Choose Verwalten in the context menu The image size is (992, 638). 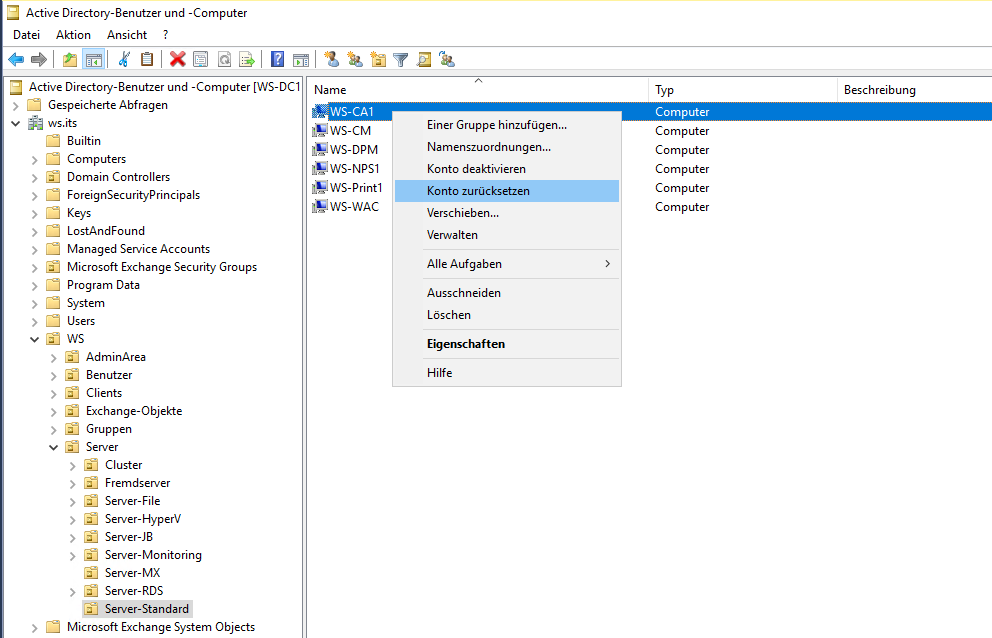click(x=507, y=235)
